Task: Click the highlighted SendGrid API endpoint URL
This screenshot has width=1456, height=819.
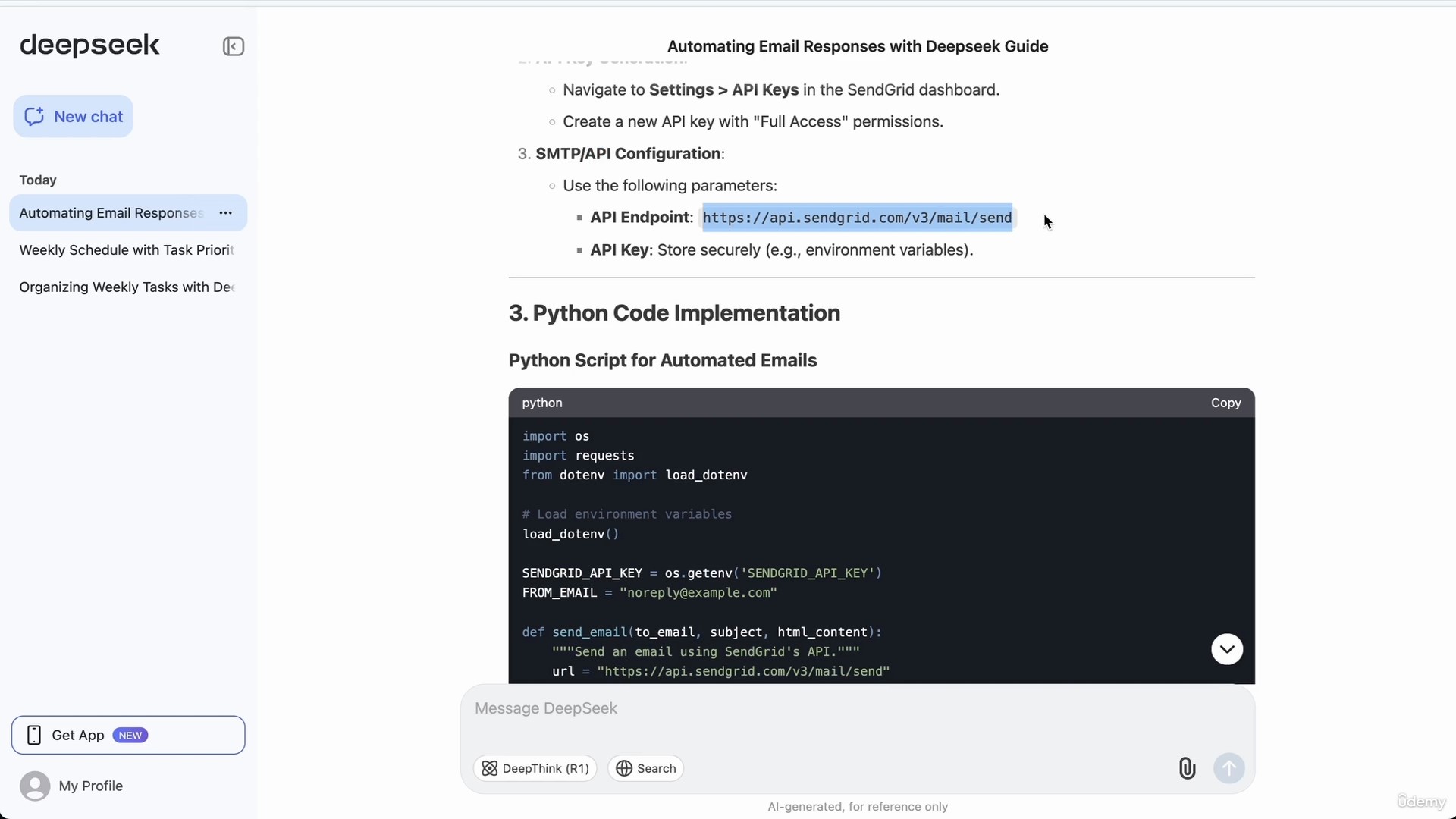Action: [x=857, y=218]
